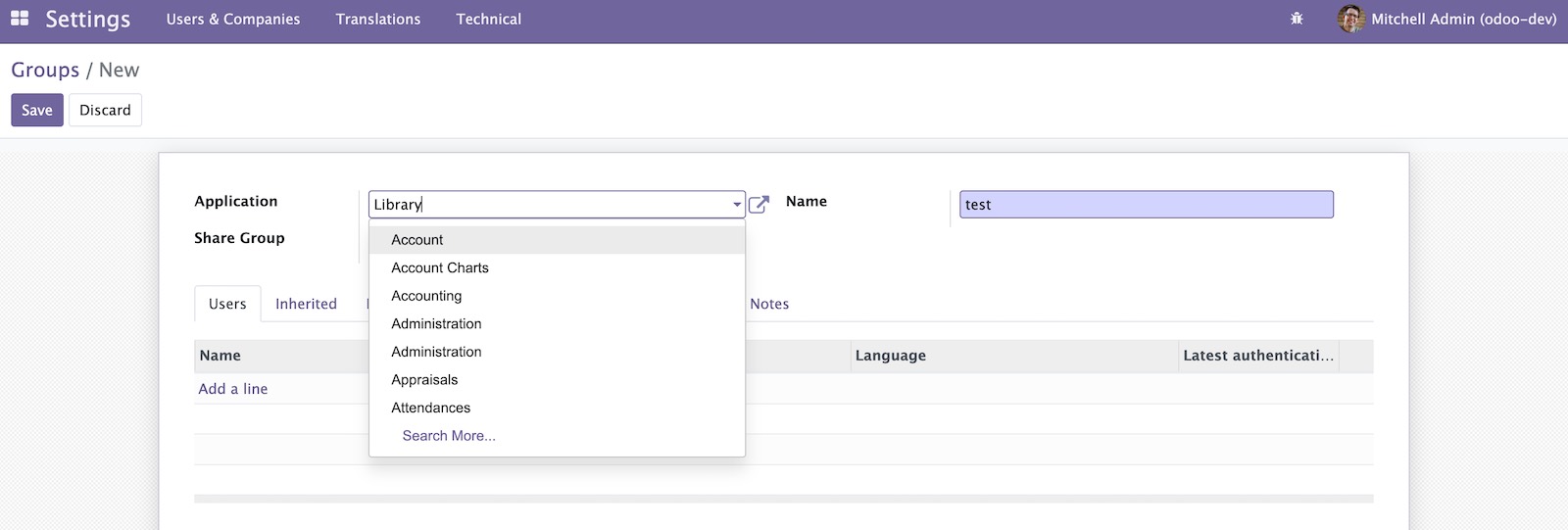
Task: Go back to Groups breadcrumb
Action: point(45,70)
